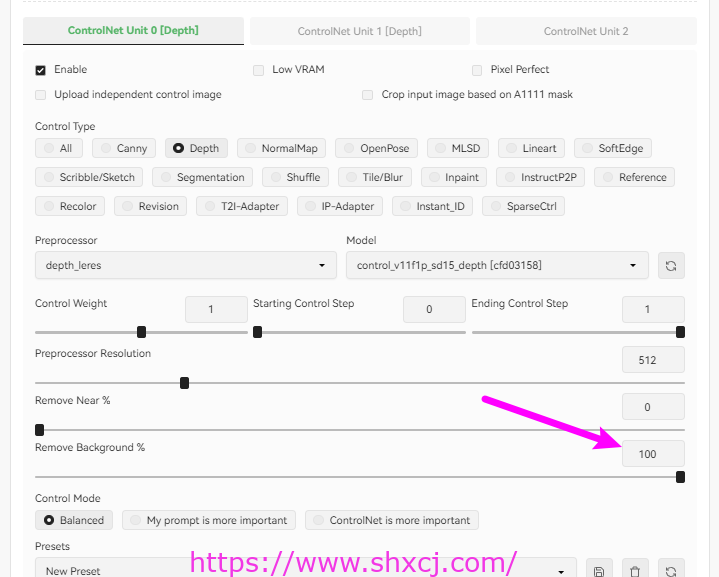This screenshot has height=577, width=719.
Task: Open the Model dropdown control_v11f1p_sd15_depth
Action: coord(497,265)
